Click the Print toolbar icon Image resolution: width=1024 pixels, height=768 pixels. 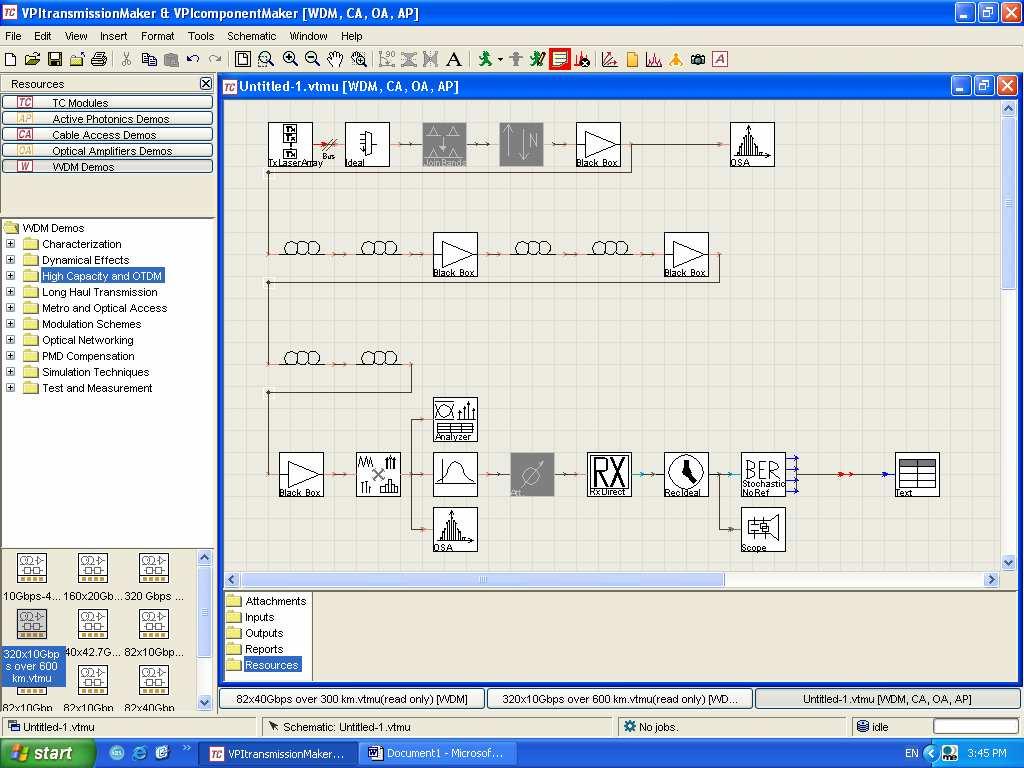tap(99, 59)
